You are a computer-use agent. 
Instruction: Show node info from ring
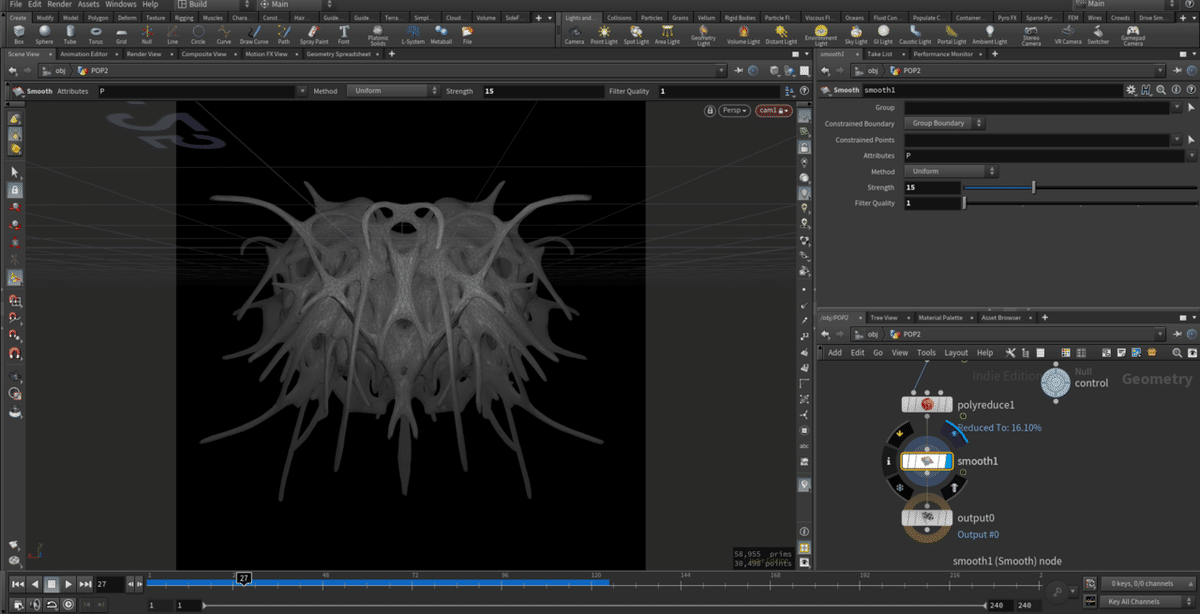(888, 461)
